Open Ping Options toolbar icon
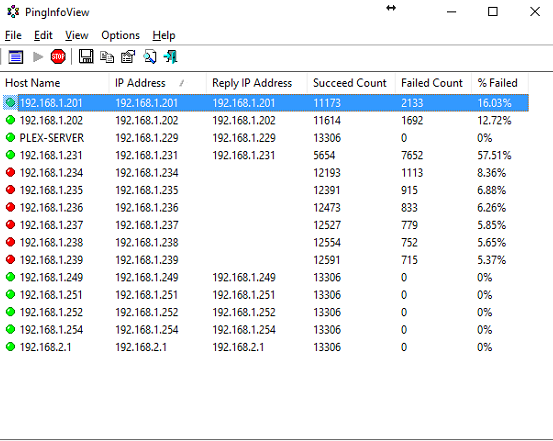Image resolution: width=553 pixels, height=441 pixels. 16,57
